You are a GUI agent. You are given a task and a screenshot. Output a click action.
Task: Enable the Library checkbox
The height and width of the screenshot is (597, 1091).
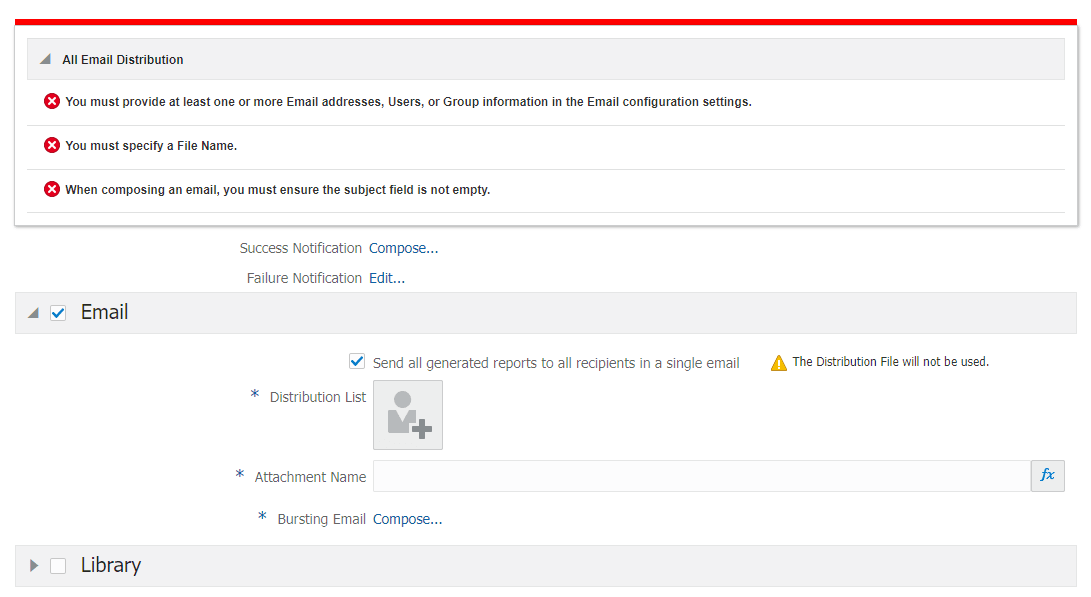[58, 566]
